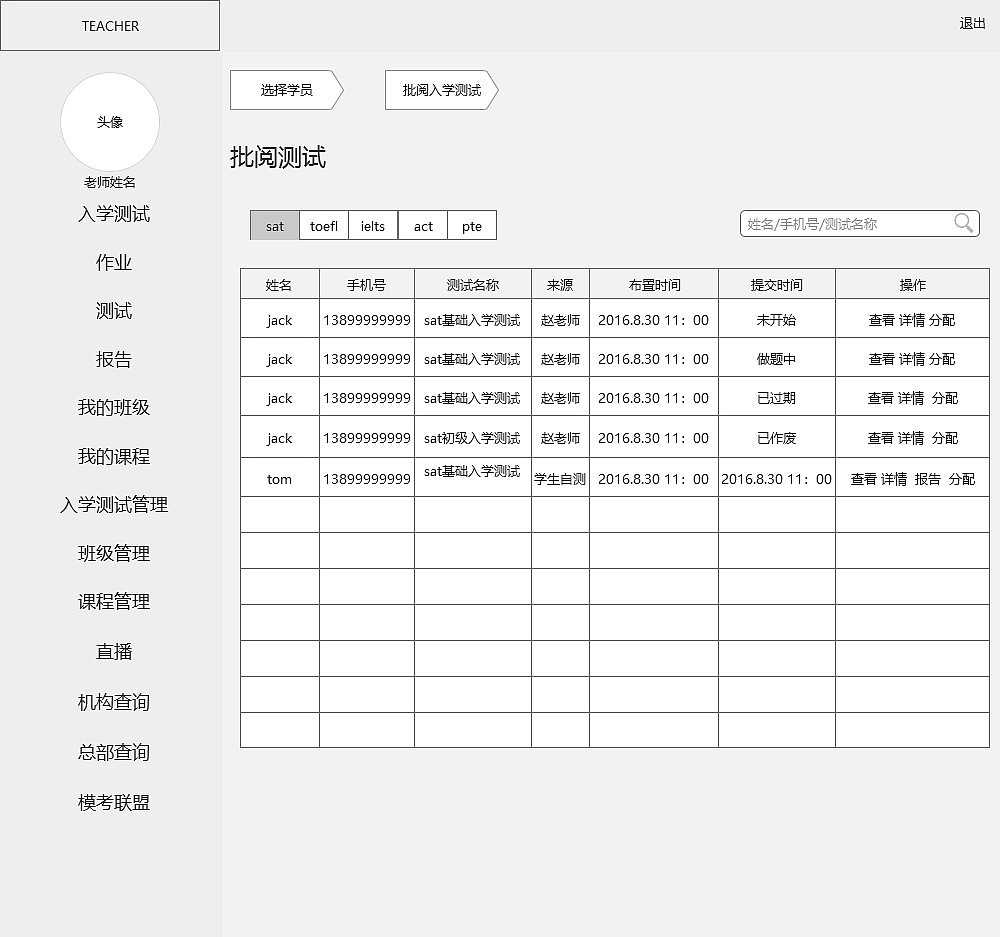
Task: Click 退出 to log out
Action: tap(970, 23)
